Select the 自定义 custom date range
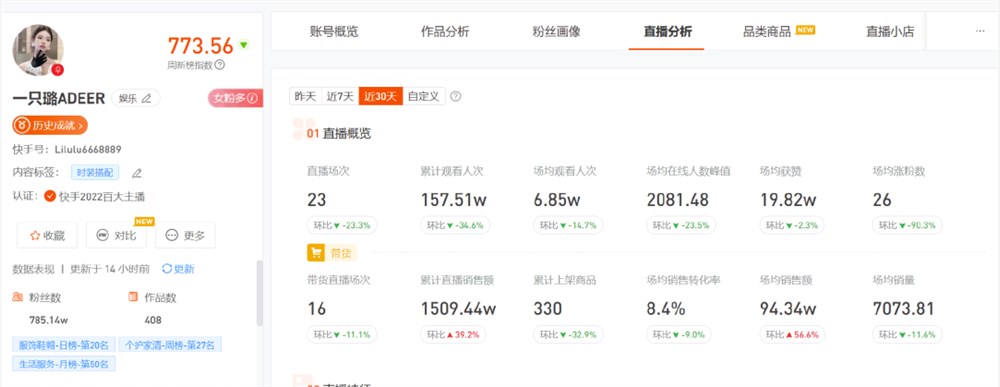 pyautogui.click(x=423, y=97)
